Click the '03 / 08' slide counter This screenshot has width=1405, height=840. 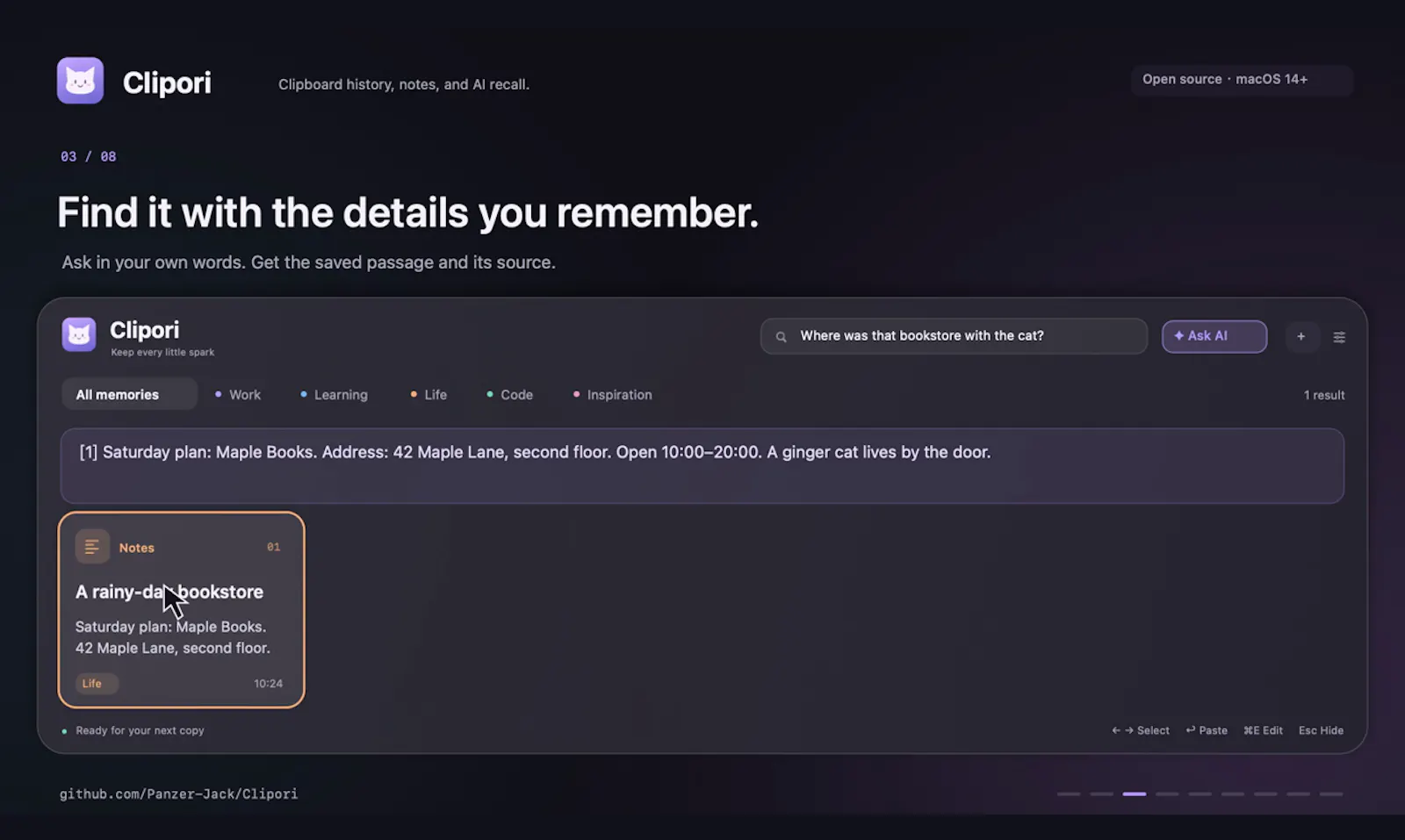(88, 156)
